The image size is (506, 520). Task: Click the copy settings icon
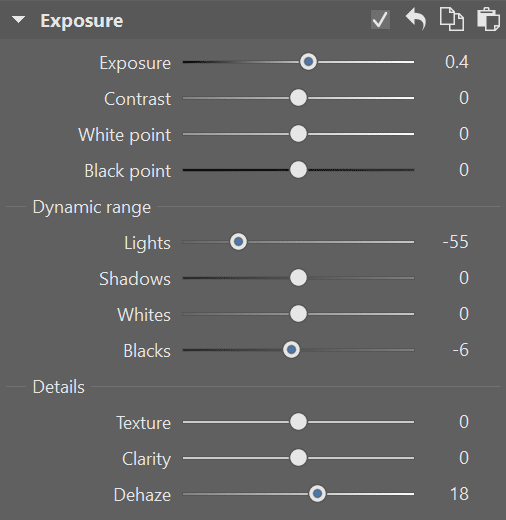(x=452, y=20)
